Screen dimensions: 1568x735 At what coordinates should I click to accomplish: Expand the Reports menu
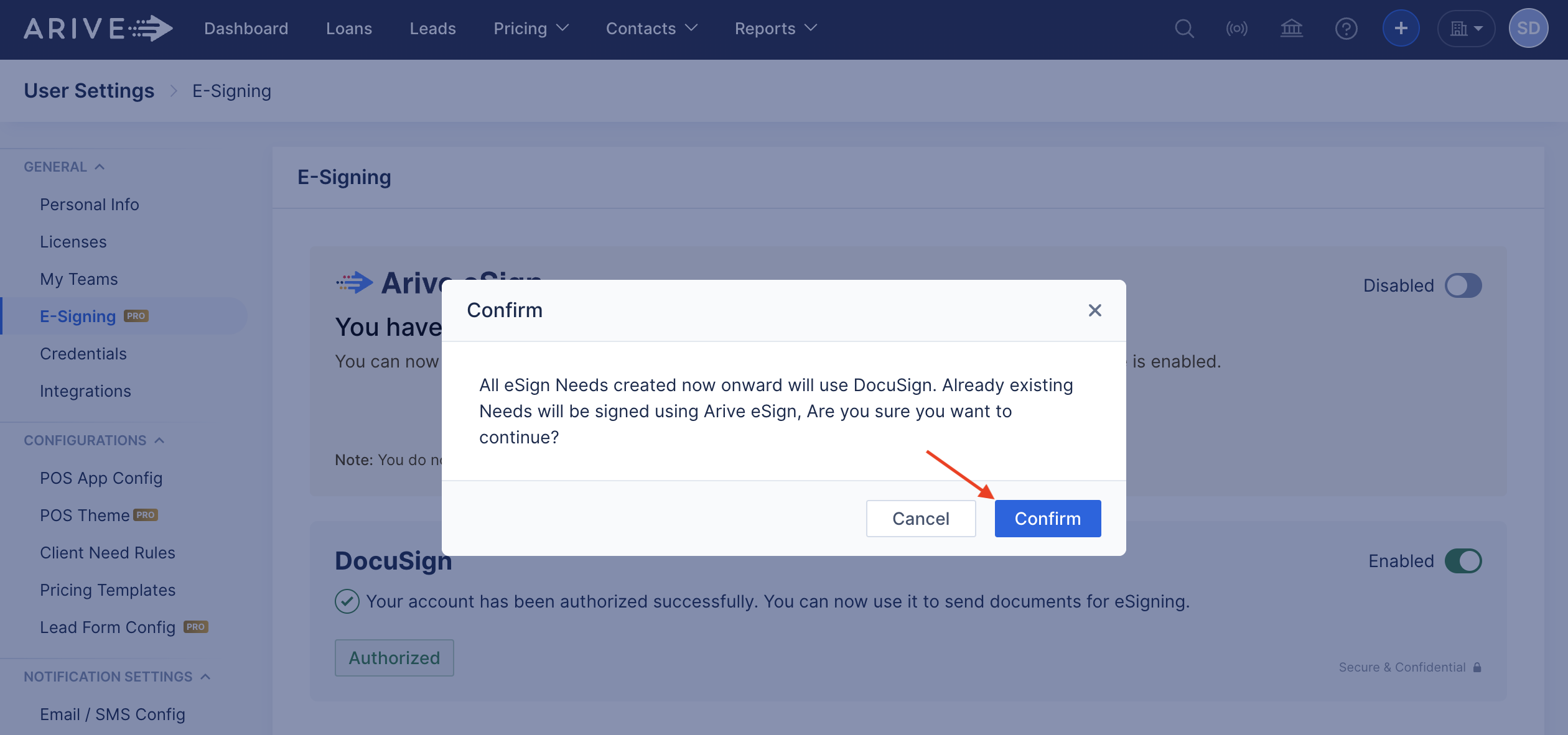pos(775,29)
